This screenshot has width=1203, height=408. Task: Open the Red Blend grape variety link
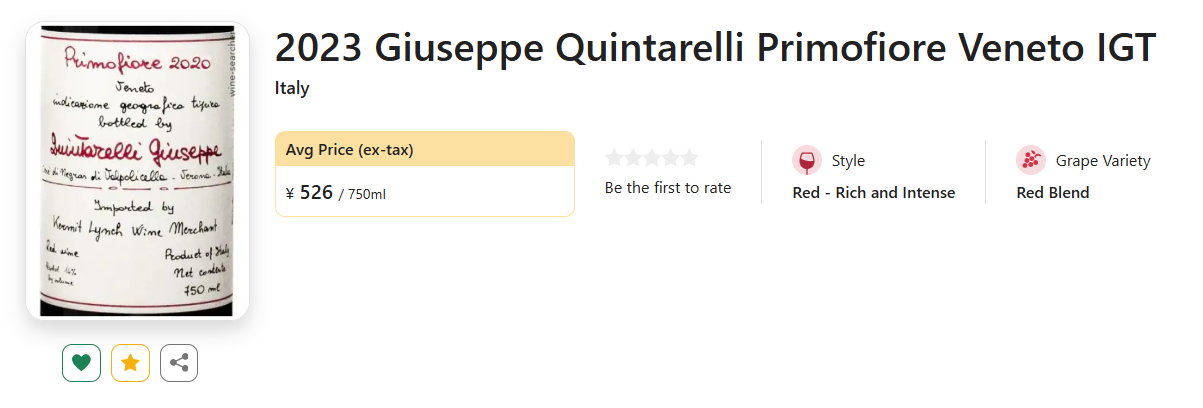(1052, 193)
